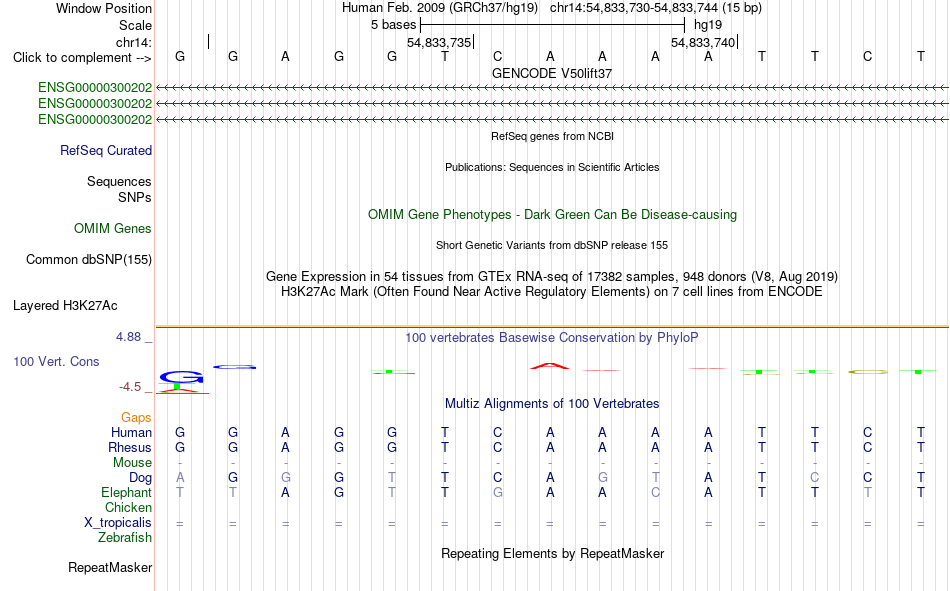
Task: Click the 'Sequences' track label
Action: (119, 181)
